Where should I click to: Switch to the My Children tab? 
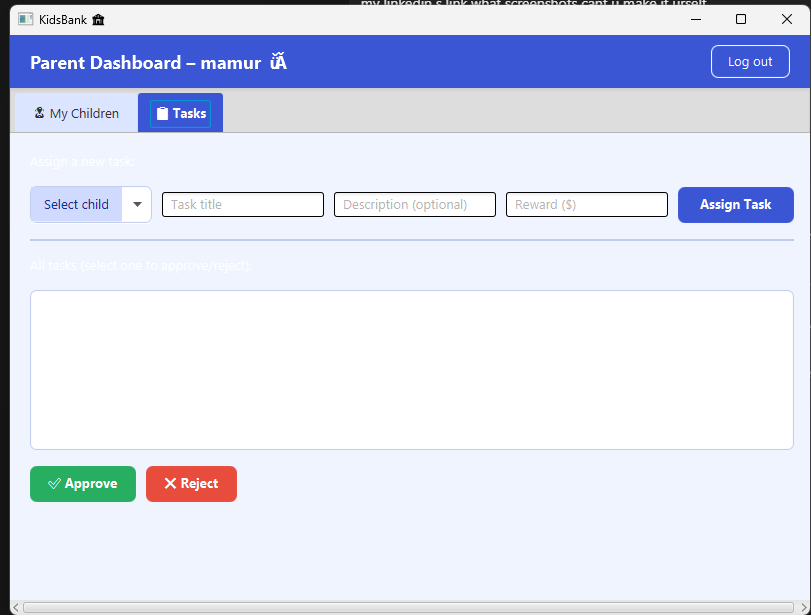77,113
